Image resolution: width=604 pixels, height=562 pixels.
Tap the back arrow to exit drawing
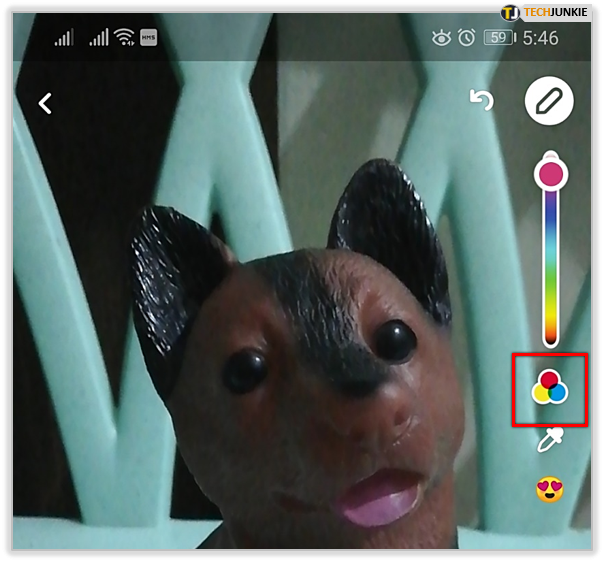[45, 102]
